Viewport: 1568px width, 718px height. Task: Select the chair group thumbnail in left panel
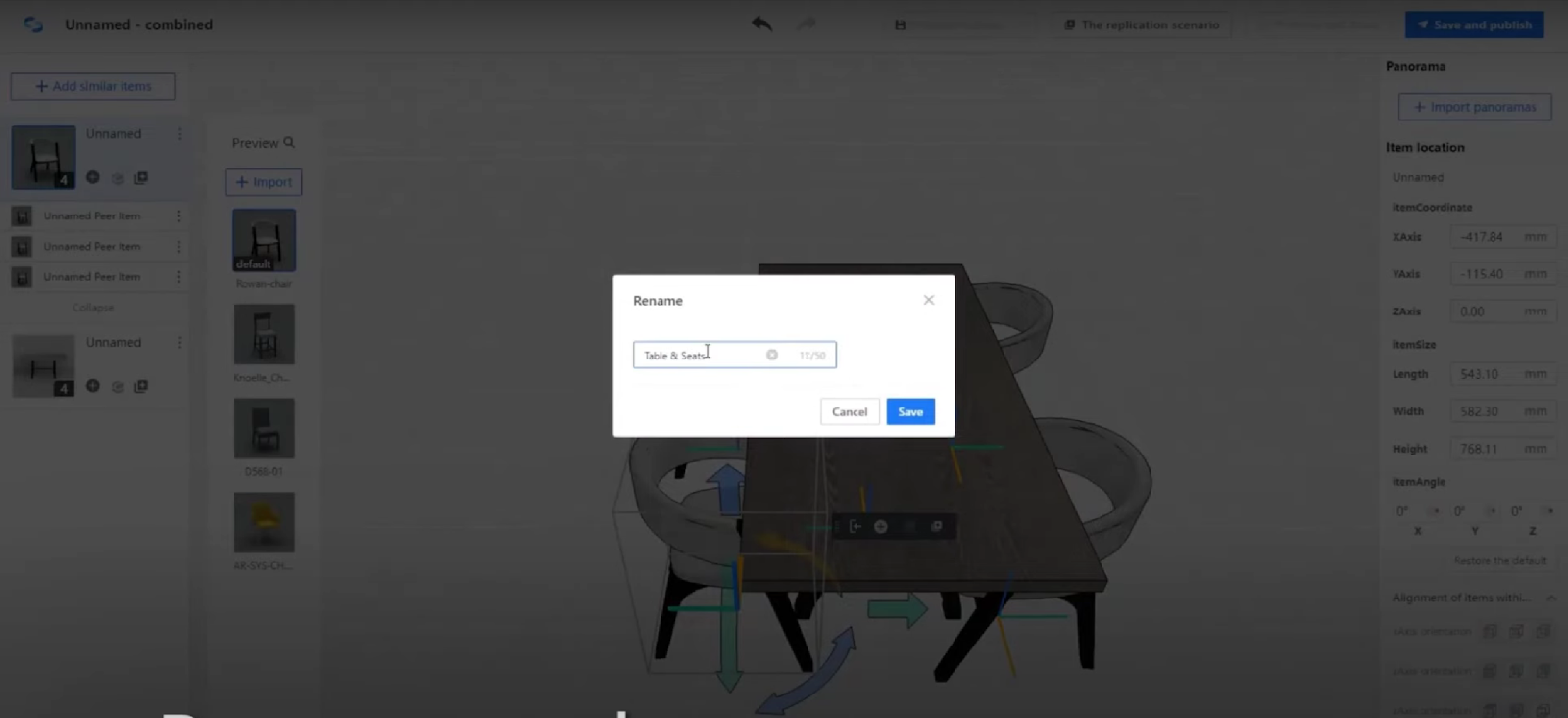pos(44,157)
